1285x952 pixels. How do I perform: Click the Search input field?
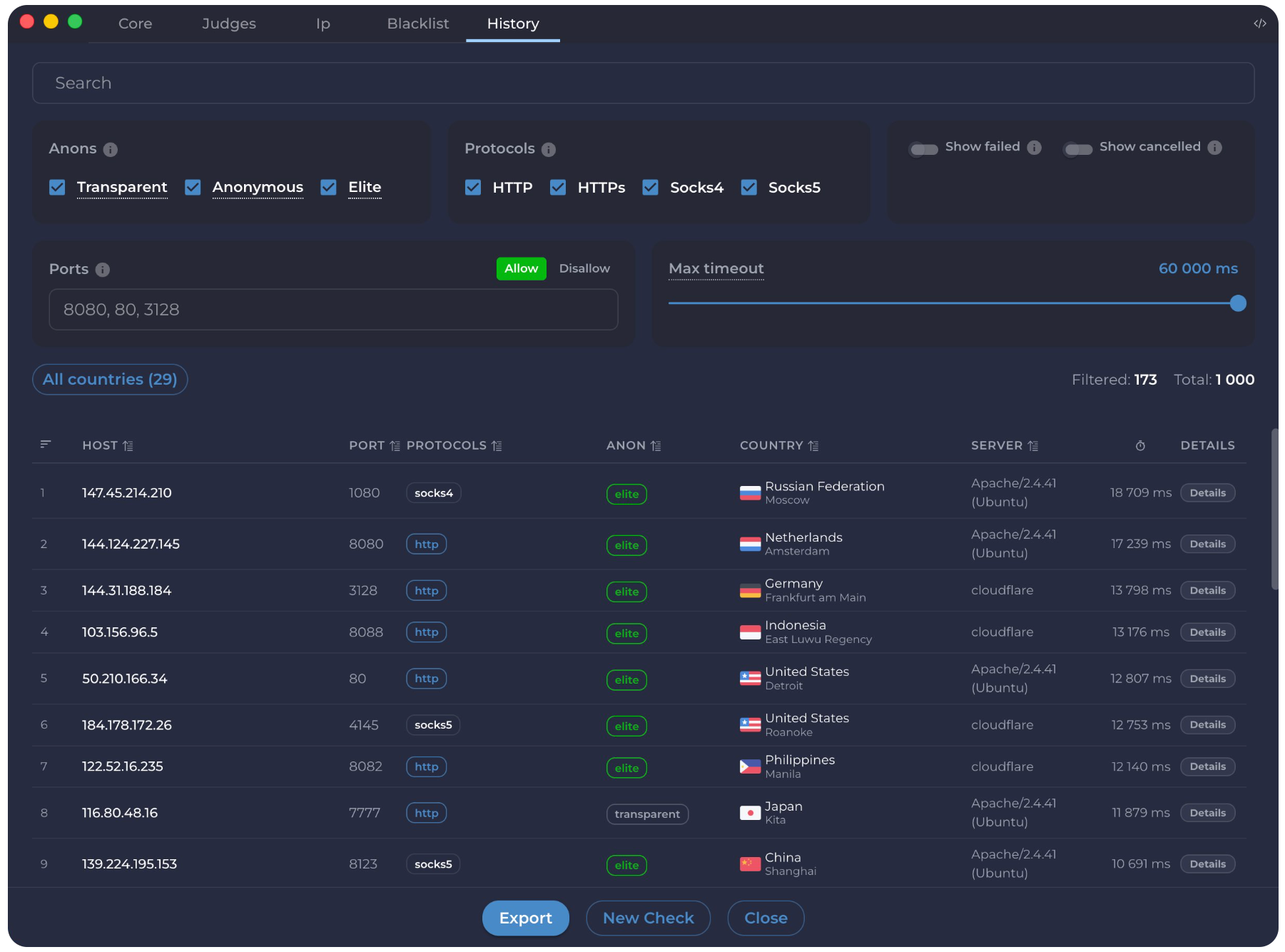pyautogui.click(x=642, y=83)
